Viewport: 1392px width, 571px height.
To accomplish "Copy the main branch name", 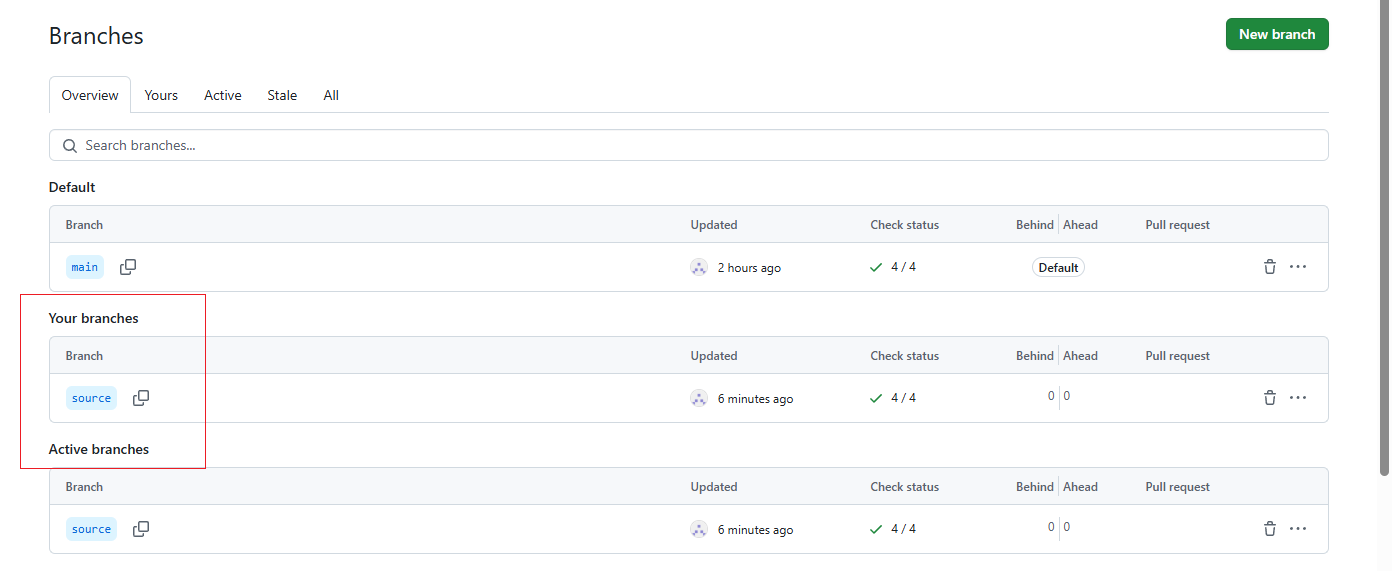I will pyautogui.click(x=128, y=267).
